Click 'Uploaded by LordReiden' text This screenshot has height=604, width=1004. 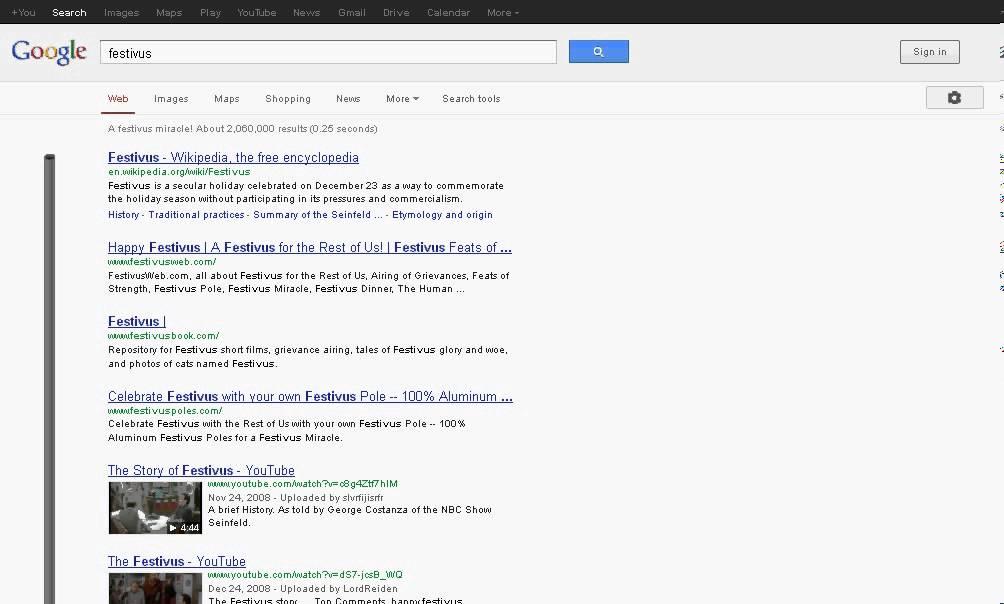[x=339, y=589]
